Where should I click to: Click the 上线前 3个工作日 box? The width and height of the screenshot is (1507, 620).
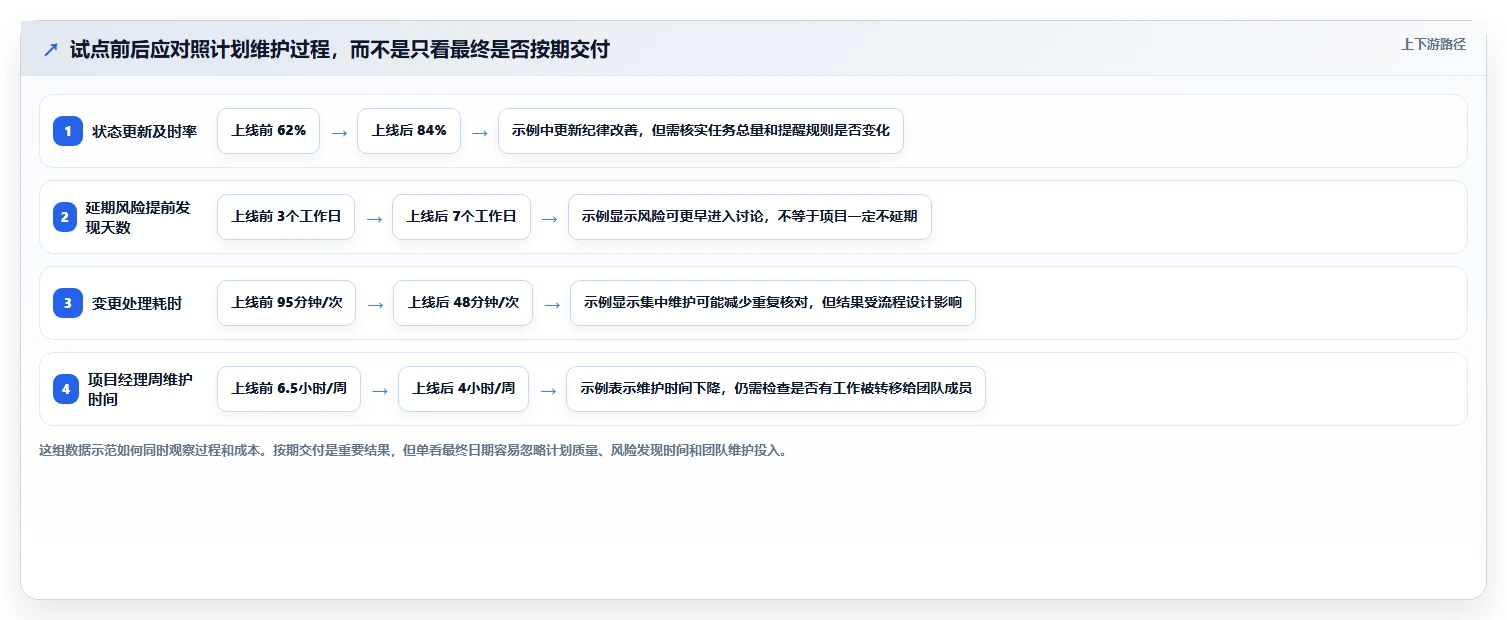click(286, 217)
